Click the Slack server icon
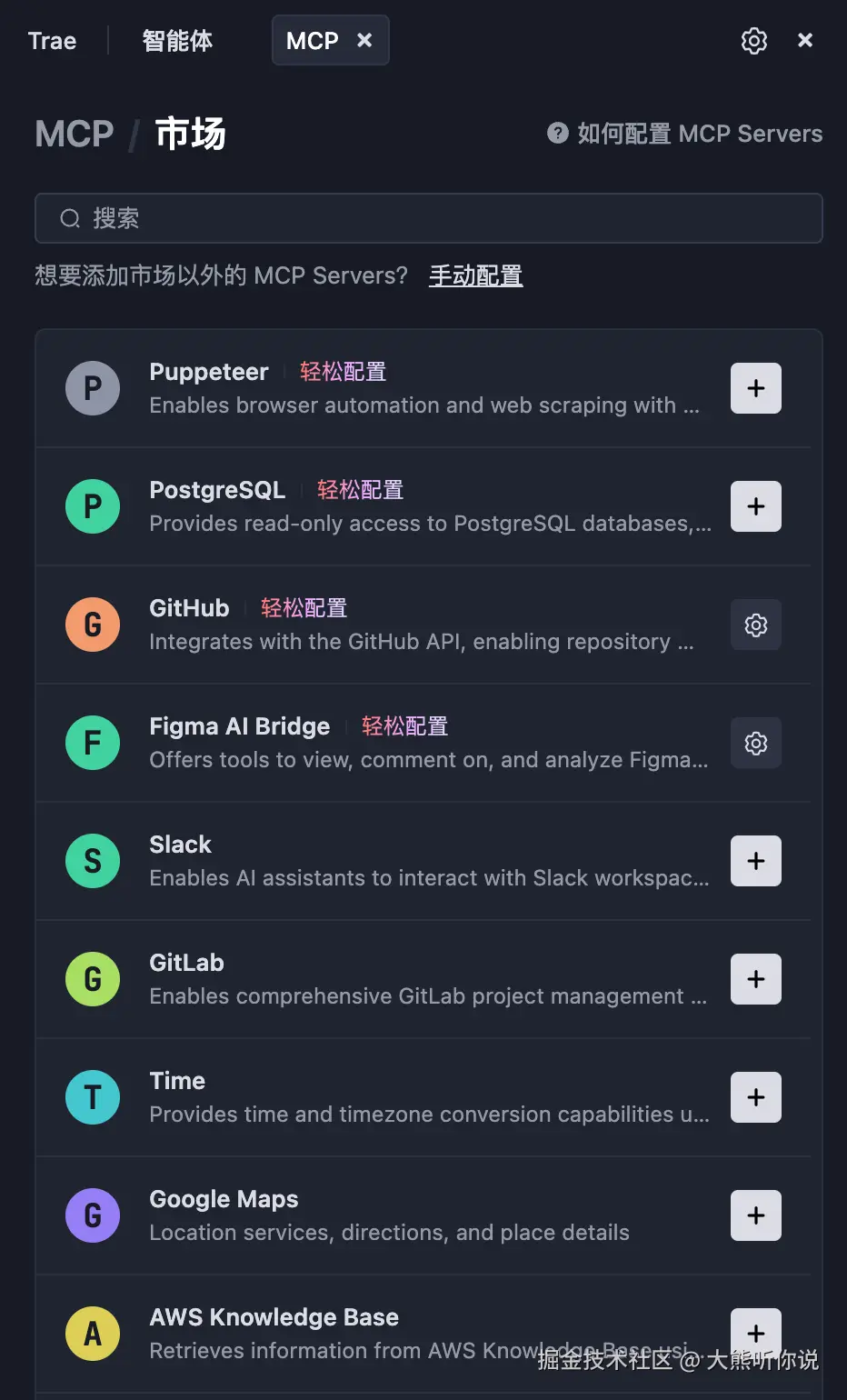Screen dimensions: 847x1400 (93, 860)
